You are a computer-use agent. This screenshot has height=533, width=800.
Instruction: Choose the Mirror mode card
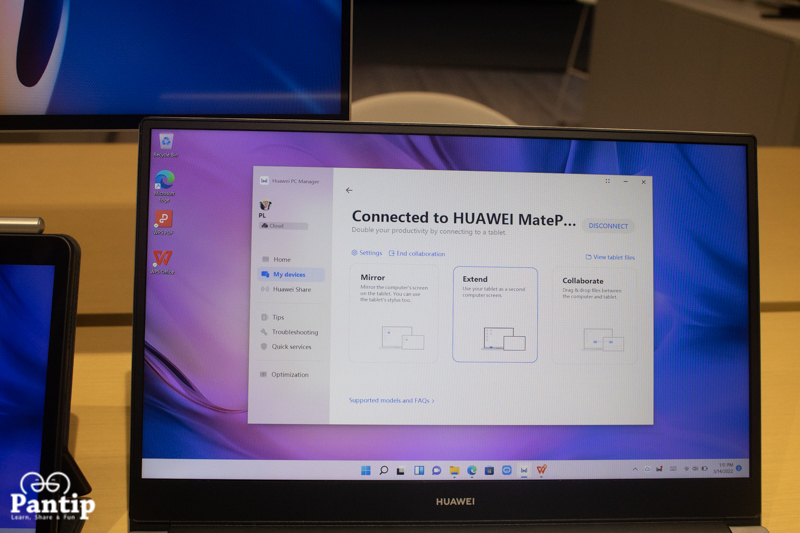click(393, 313)
